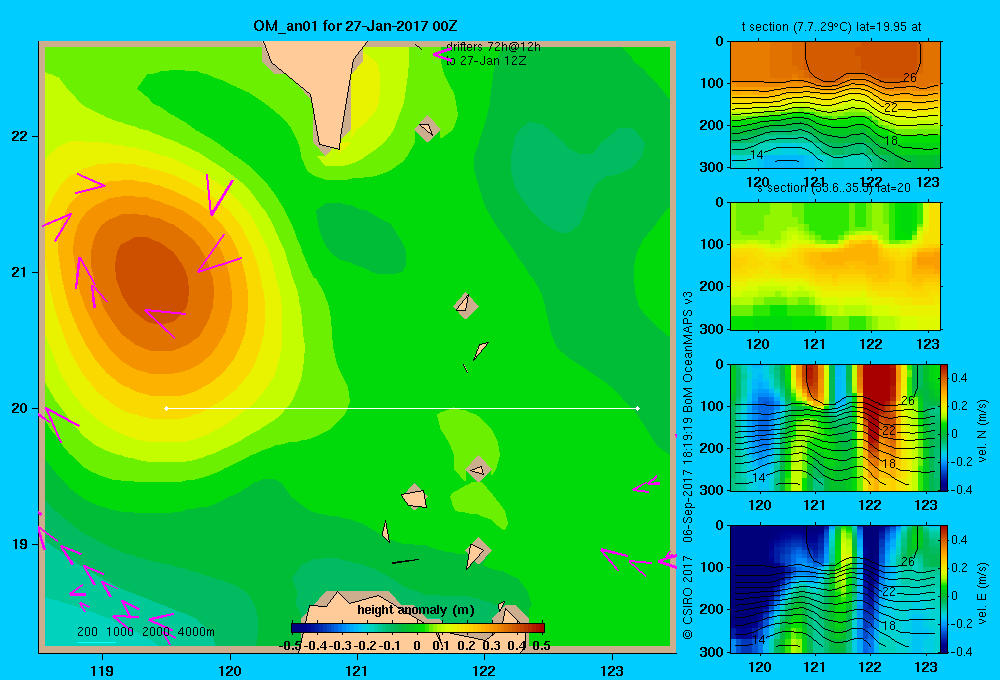1000x680 pixels.
Task: Open the salinity section panel
Action: [835, 266]
